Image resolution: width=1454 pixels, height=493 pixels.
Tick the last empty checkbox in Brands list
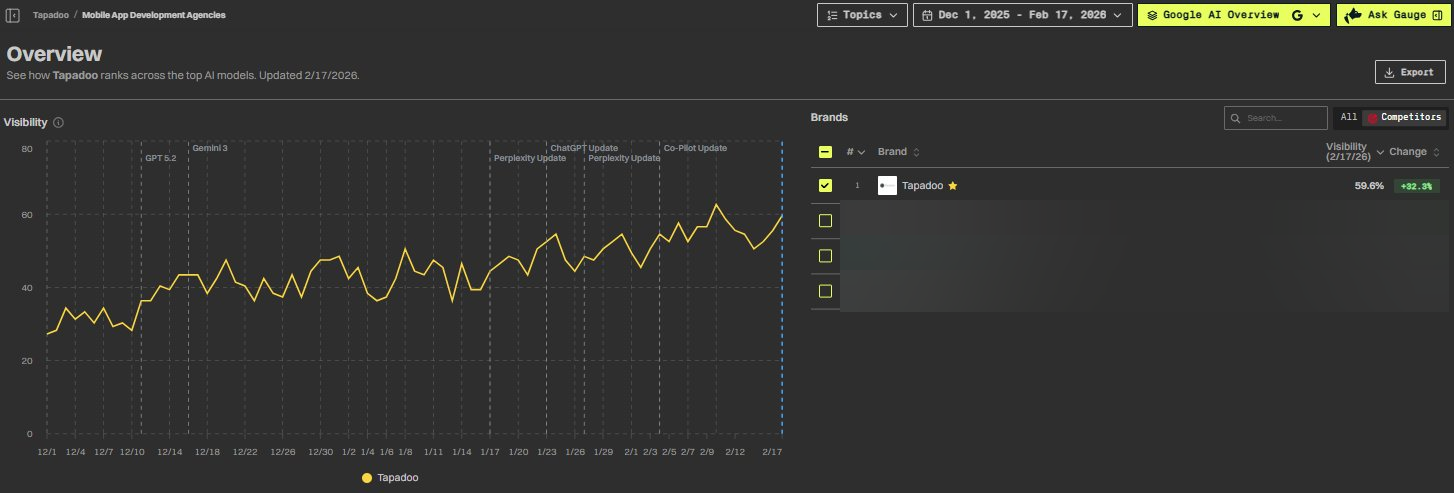tap(825, 291)
